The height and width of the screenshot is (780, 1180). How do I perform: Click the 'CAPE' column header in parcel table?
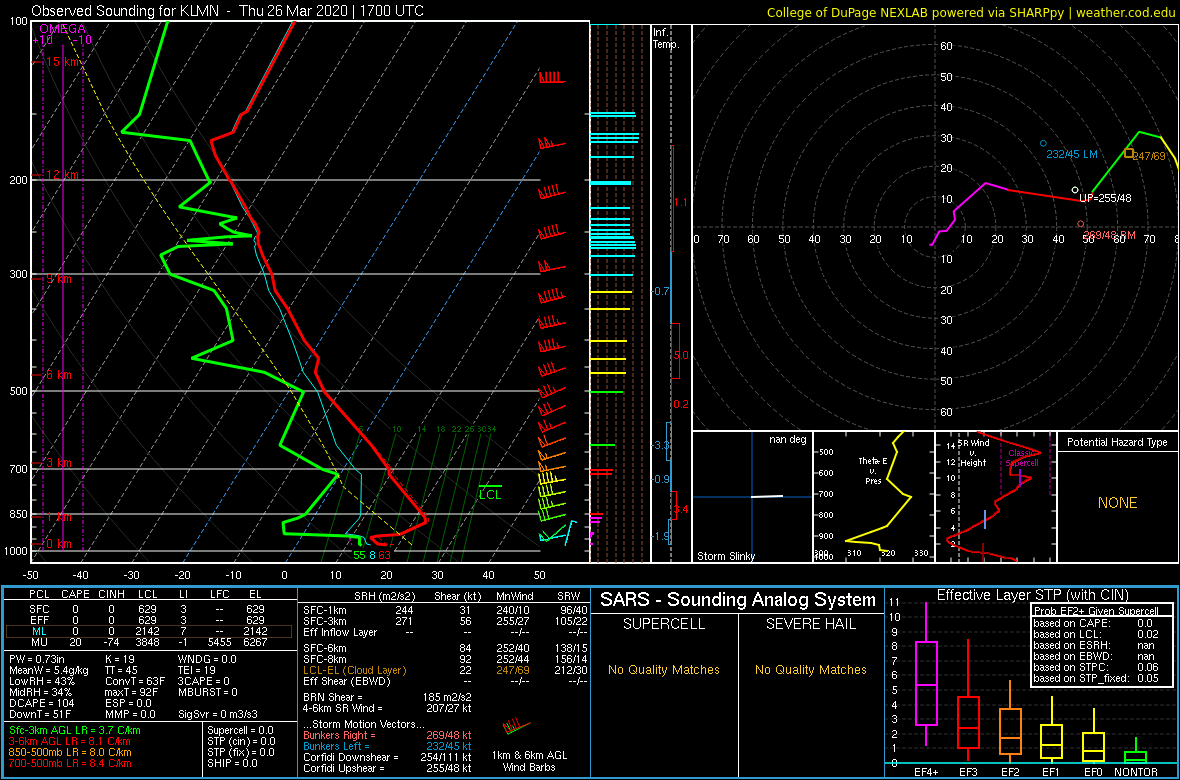coord(75,594)
